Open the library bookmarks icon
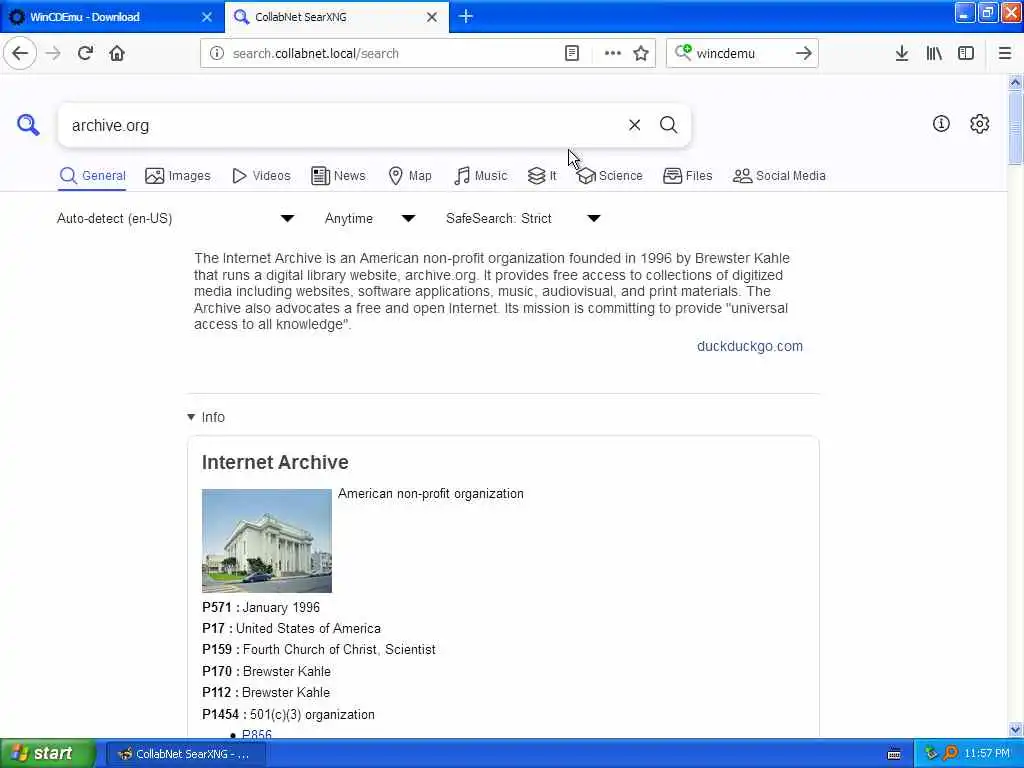 934,53
